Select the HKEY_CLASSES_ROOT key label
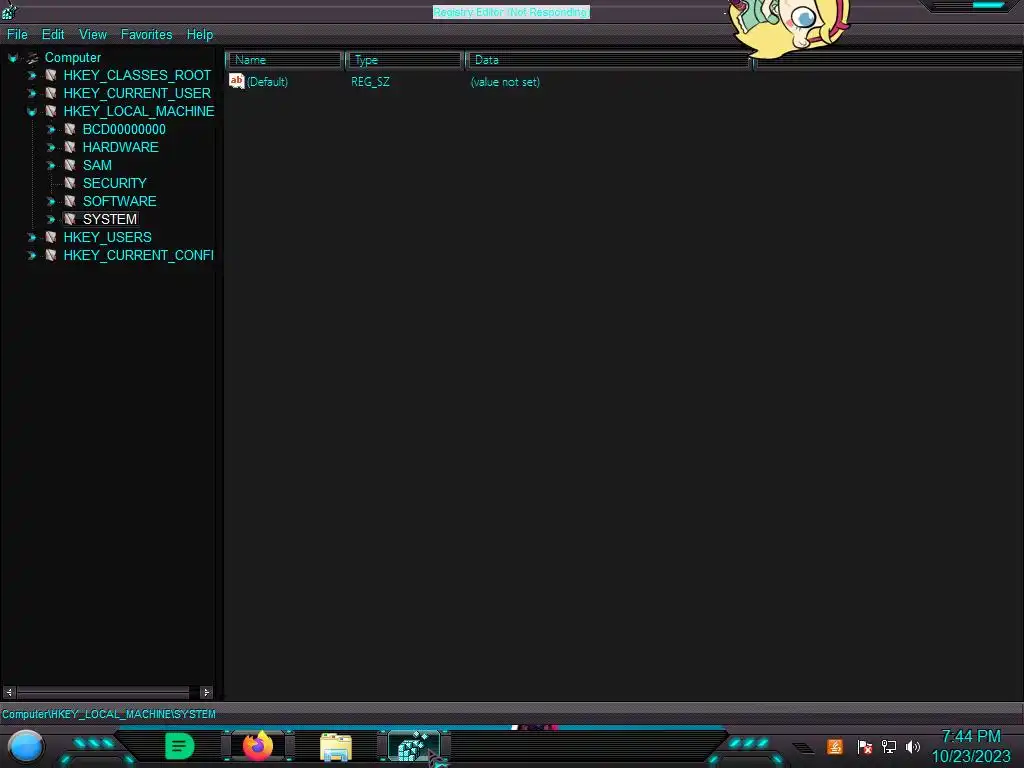 [x=137, y=75]
